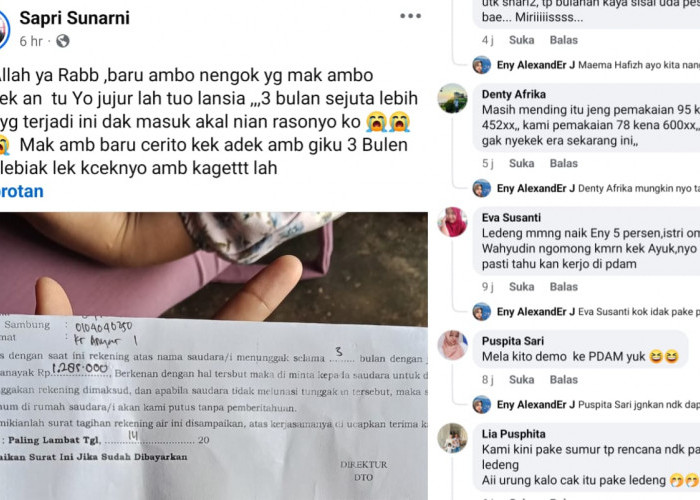The width and height of the screenshot is (700, 500).
Task: Click the blue hashtag link under the post text
Action: click(21, 191)
